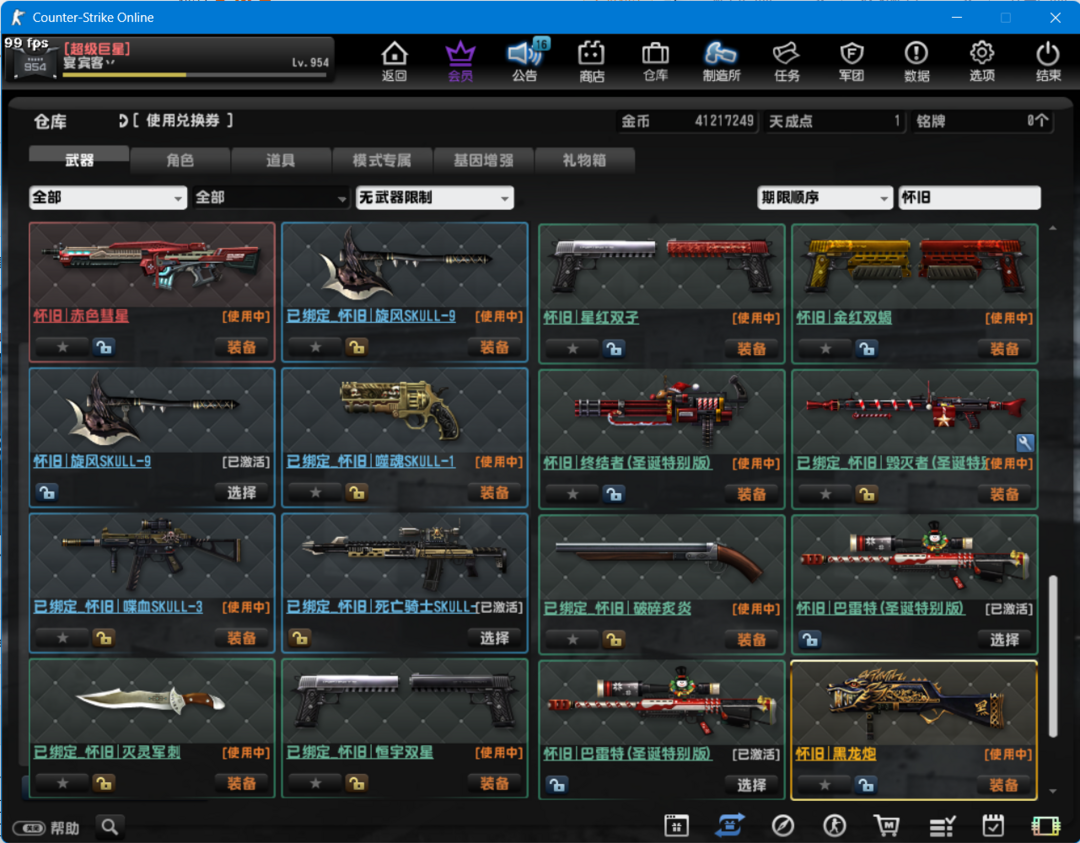
Task: Click the 返回 home icon
Action: click(394, 61)
